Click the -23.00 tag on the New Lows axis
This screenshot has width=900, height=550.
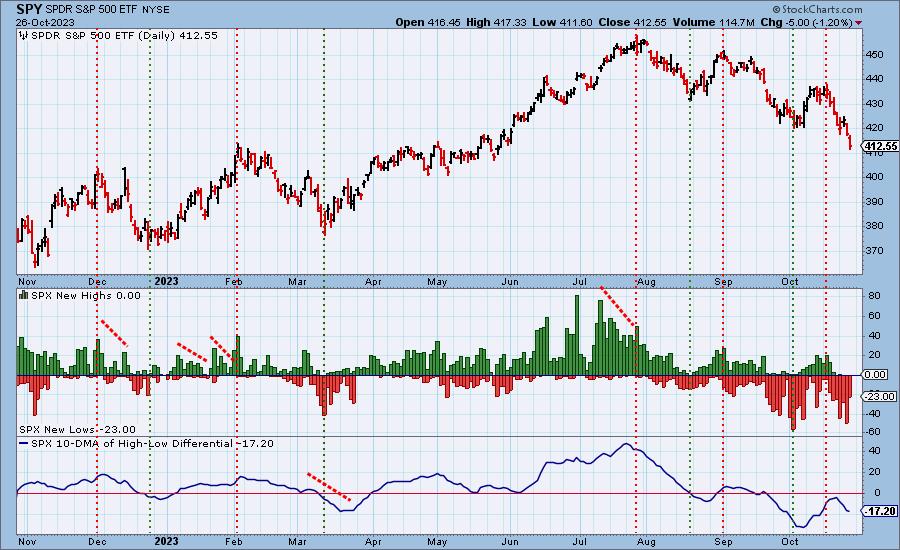tap(879, 397)
